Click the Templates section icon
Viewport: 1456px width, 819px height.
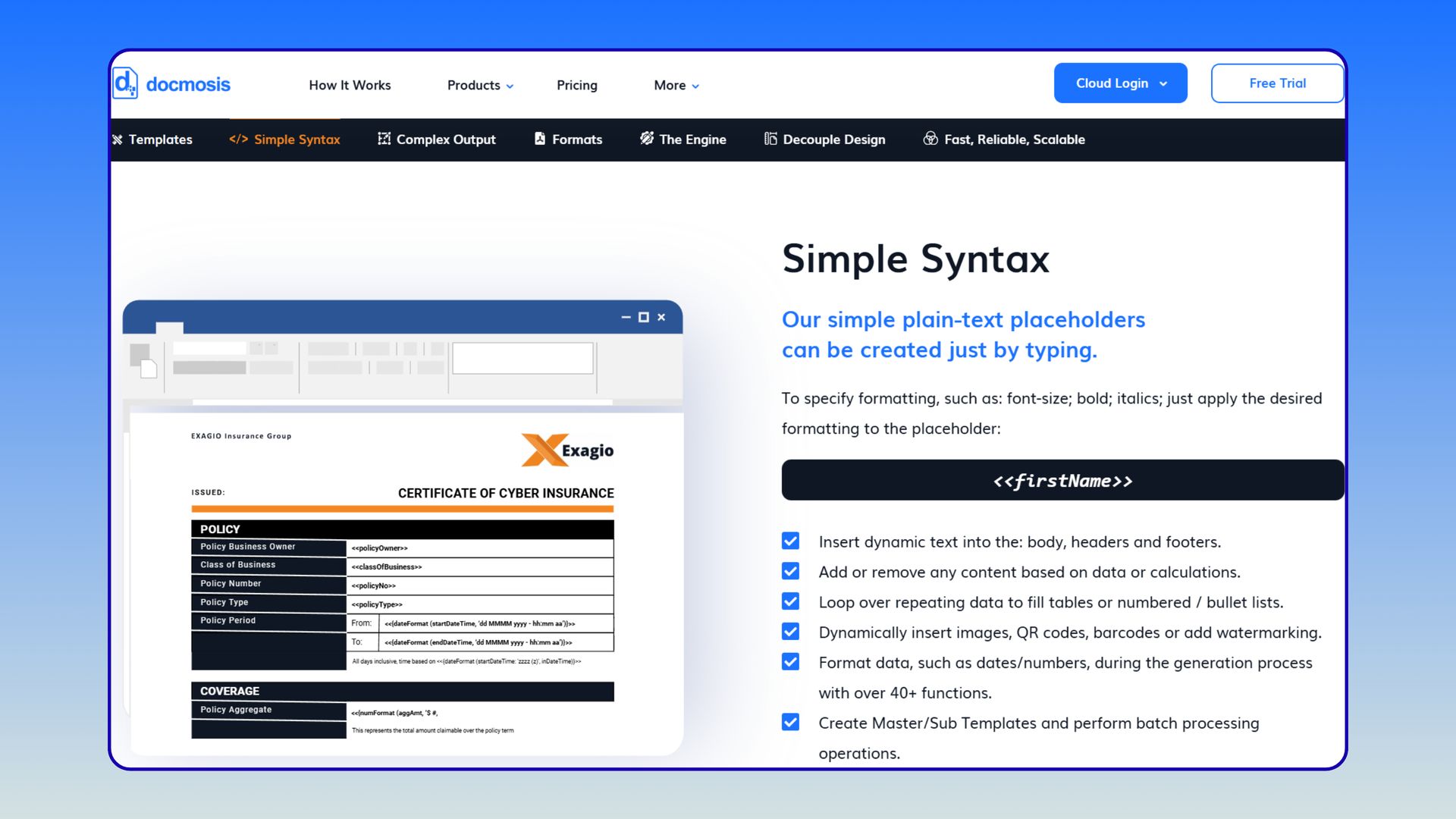pos(118,140)
